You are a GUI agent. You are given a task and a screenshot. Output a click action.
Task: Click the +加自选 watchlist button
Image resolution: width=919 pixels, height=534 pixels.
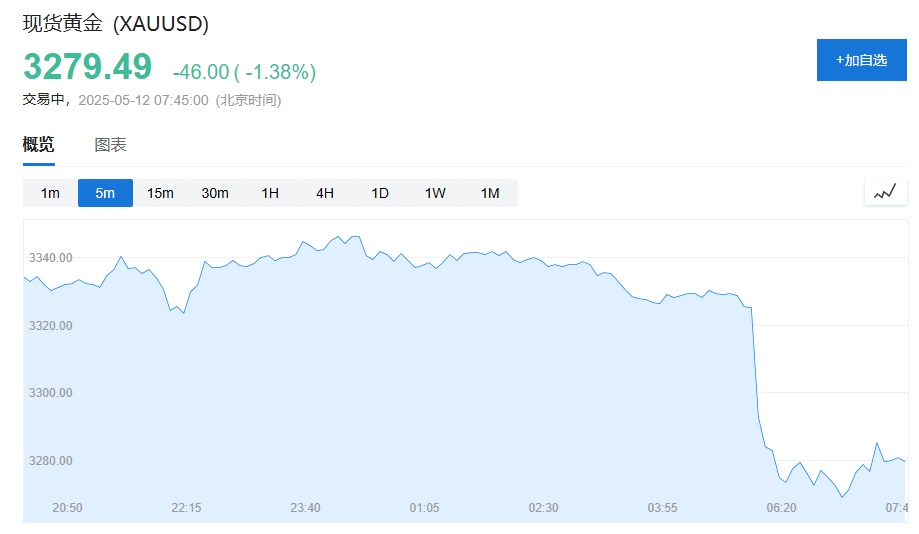point(861,60)
